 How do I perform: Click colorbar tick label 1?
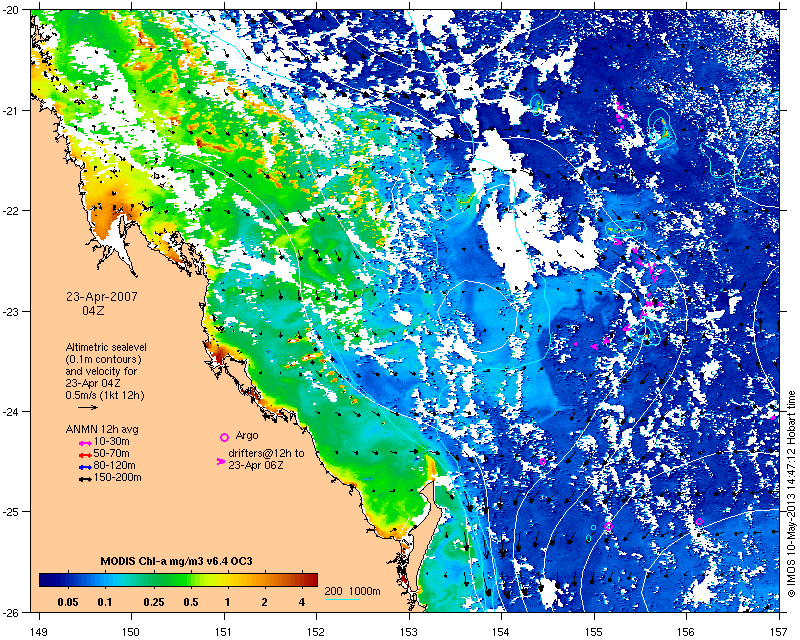pos(228,602)
